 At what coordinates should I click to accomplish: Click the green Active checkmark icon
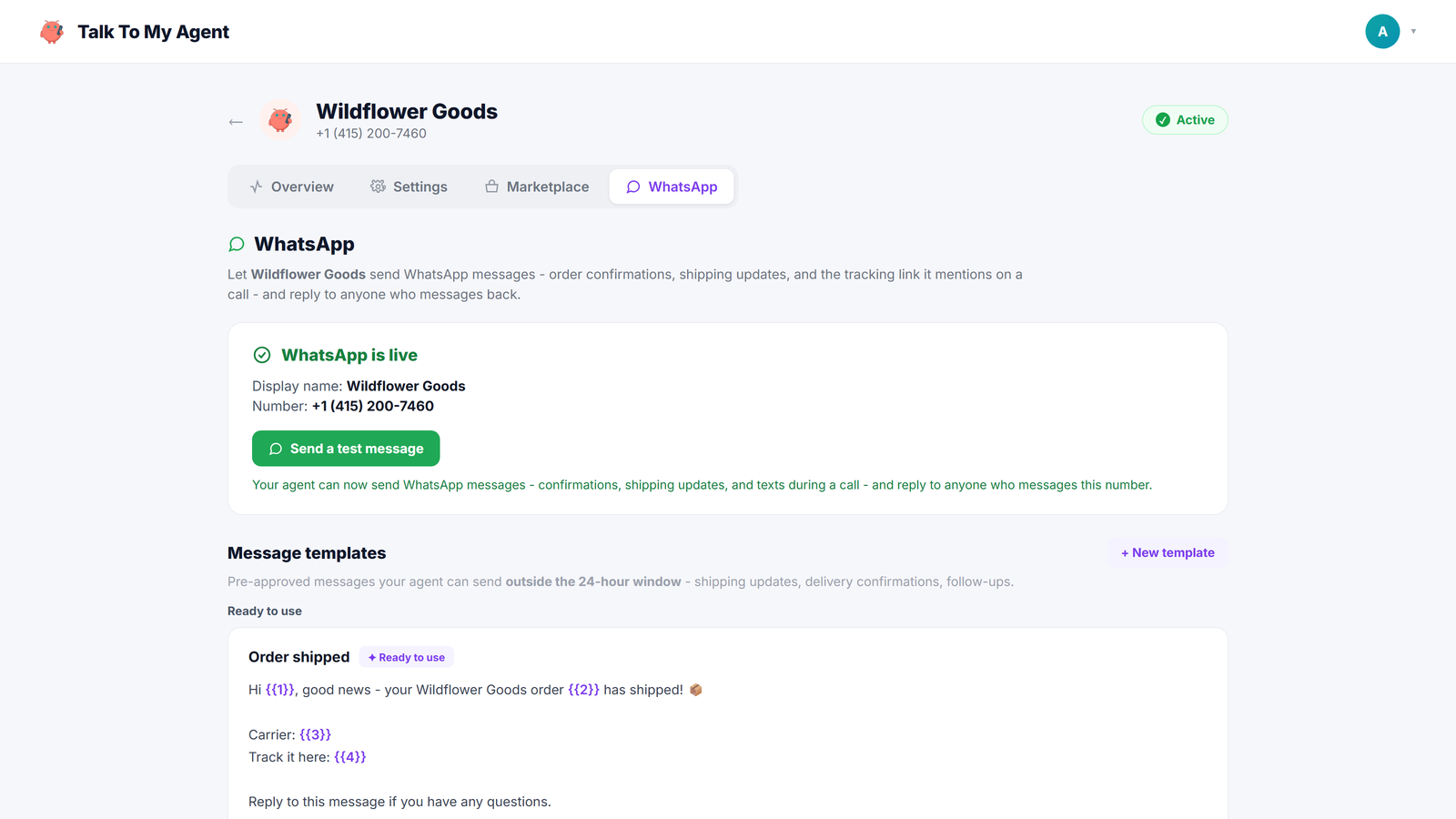tap(1163, 120)
